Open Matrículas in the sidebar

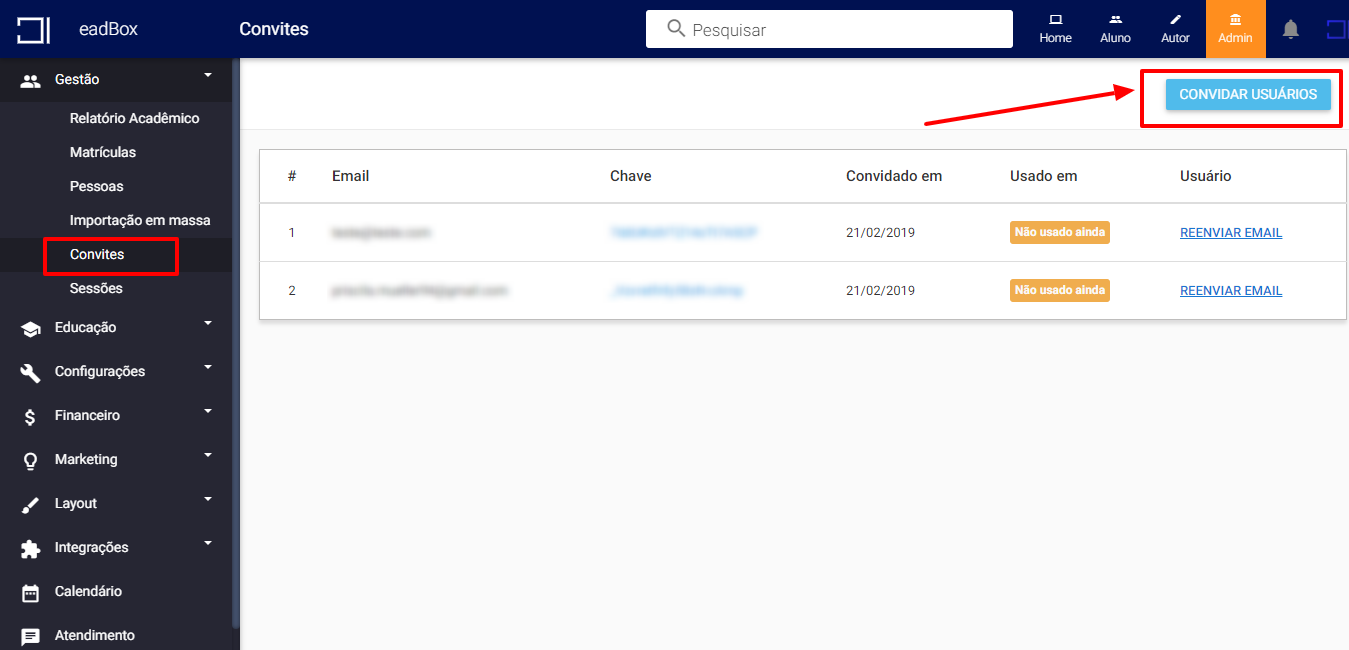[x=103, y=152]
